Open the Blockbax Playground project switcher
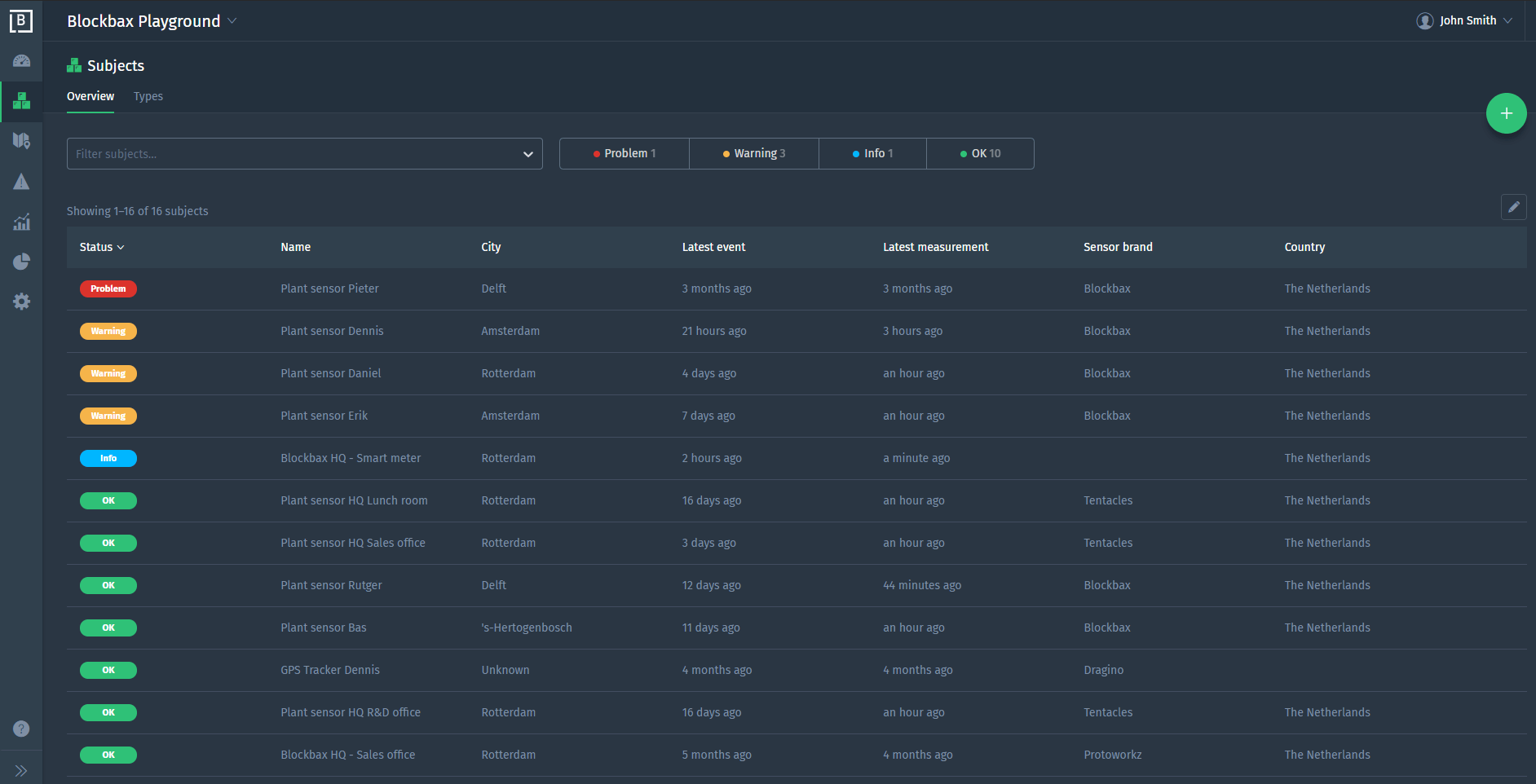 click(x=152, y=21)
